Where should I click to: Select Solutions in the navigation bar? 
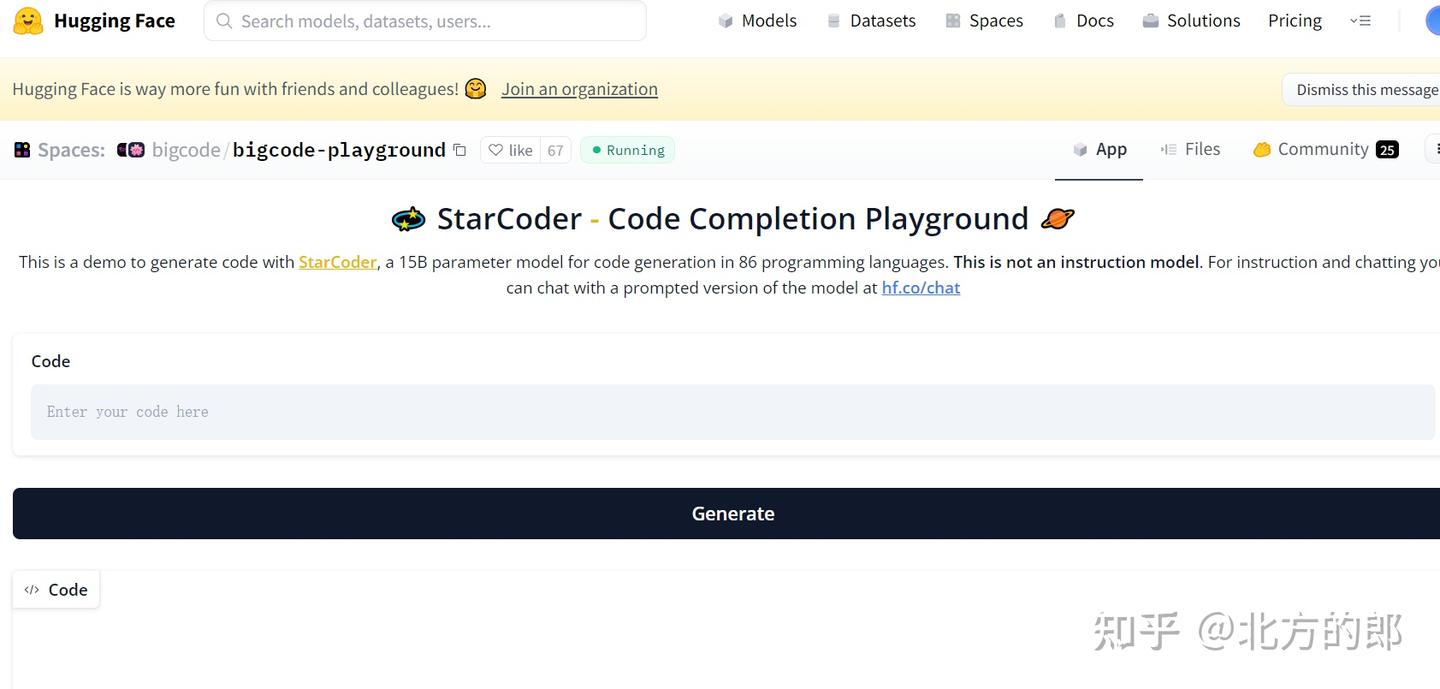1191,20
